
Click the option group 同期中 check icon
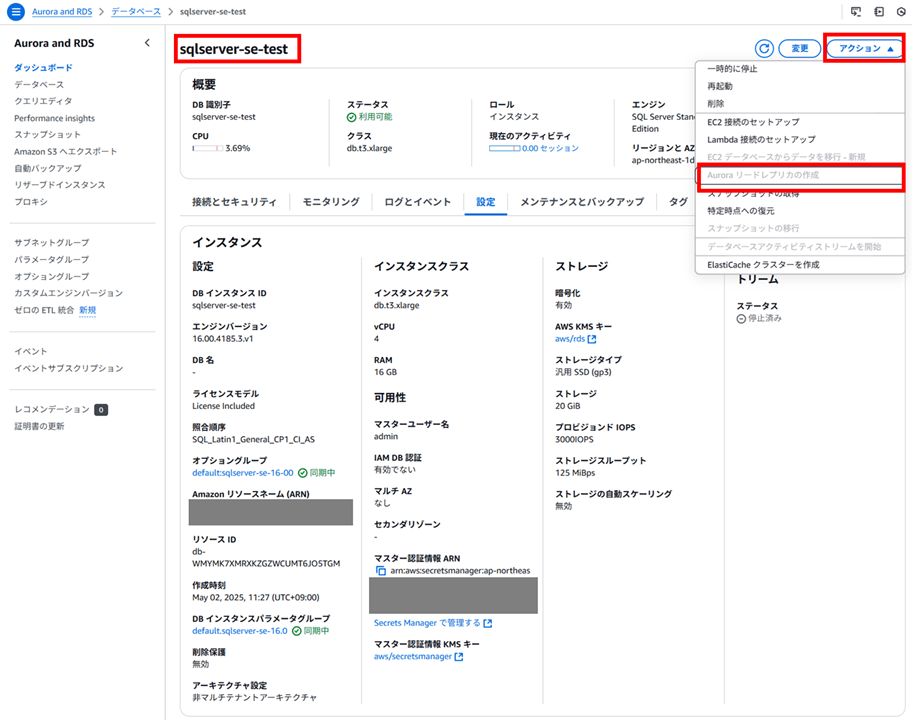coord(302,473)
